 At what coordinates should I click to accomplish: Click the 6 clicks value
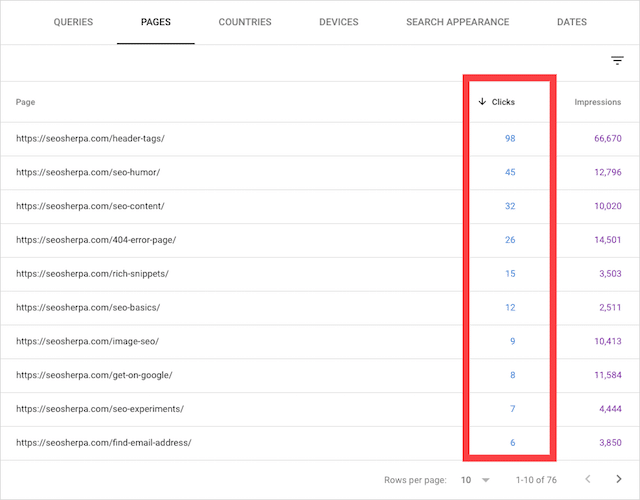coord(513,443)
